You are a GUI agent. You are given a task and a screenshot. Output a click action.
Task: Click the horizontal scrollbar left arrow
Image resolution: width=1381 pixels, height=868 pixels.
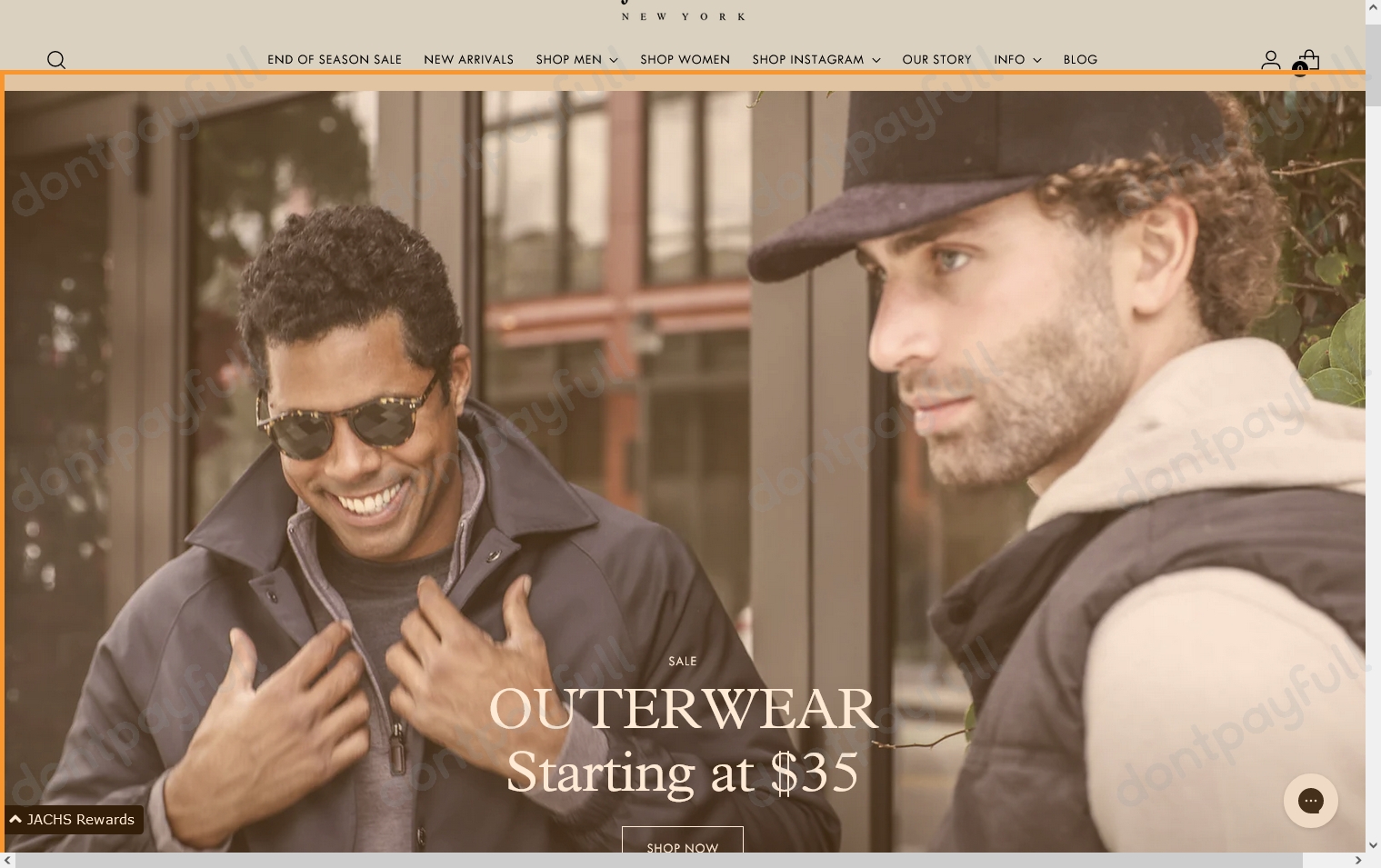7,860
